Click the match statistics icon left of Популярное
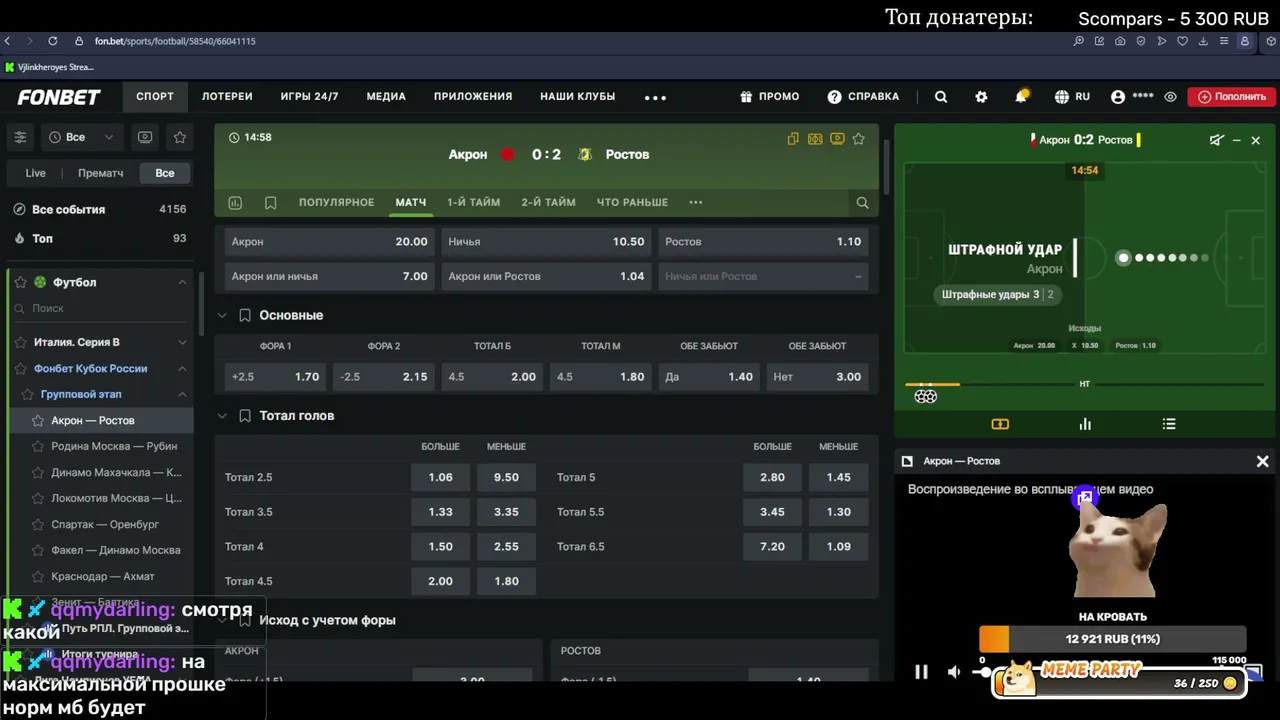1280x720 pixels. 235,203
